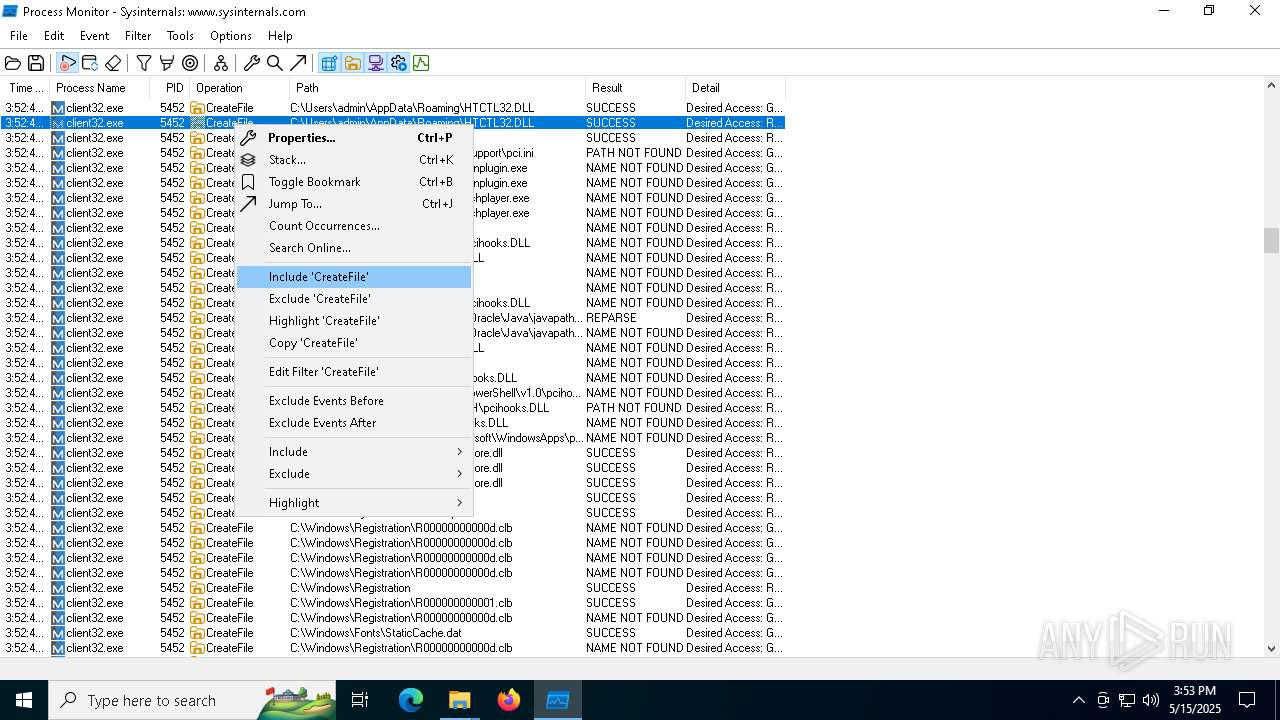Select Exclude Events After
The height and width of the screenshot is (720, 1280).
pos(354,423)
